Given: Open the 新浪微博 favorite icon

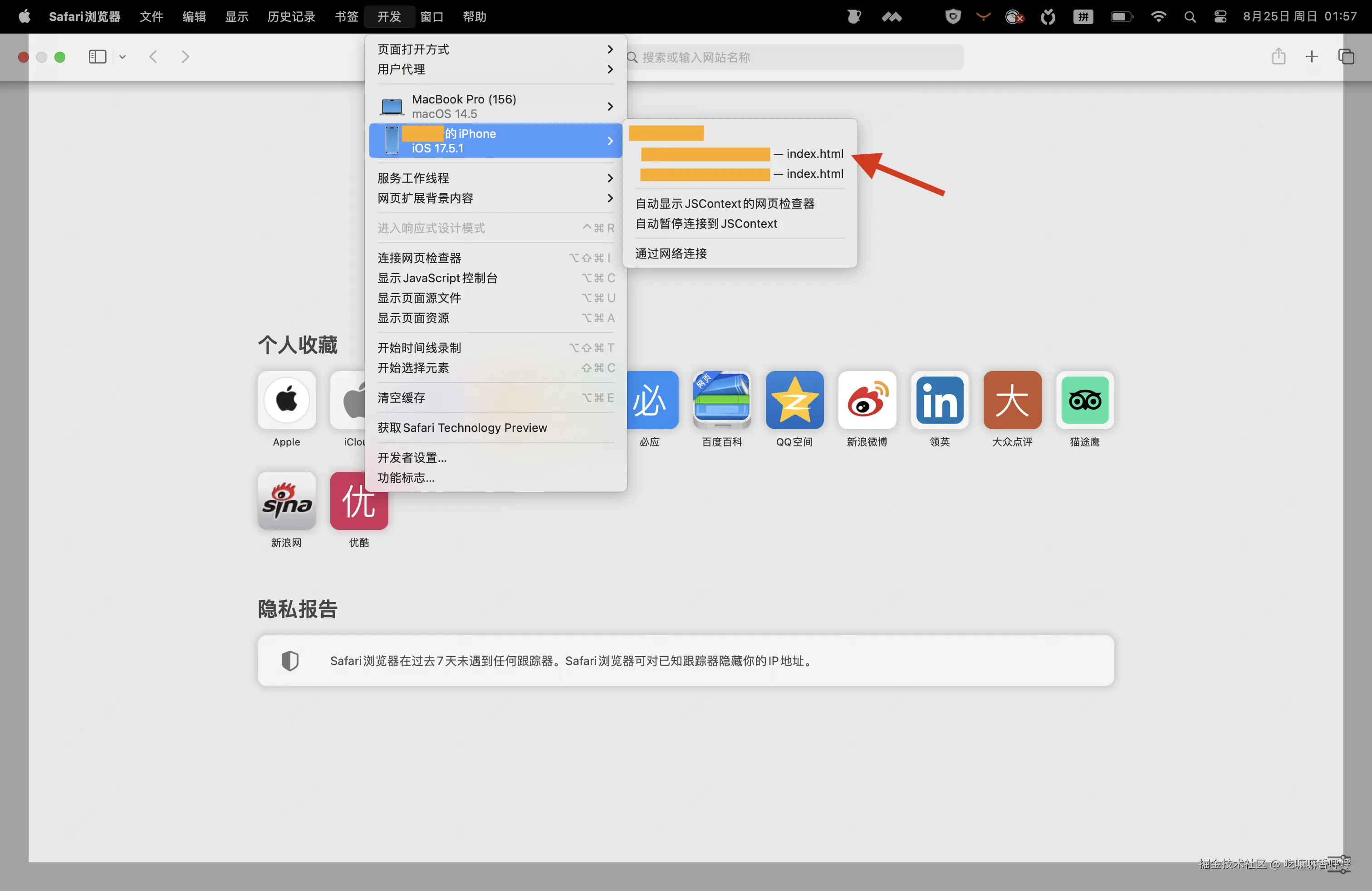Looking at the screenshot, I should 867,401.
